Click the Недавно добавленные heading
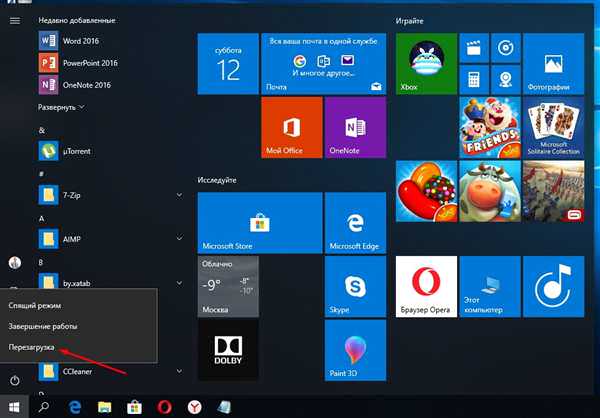The image size is (600, 418). point(77,20)
